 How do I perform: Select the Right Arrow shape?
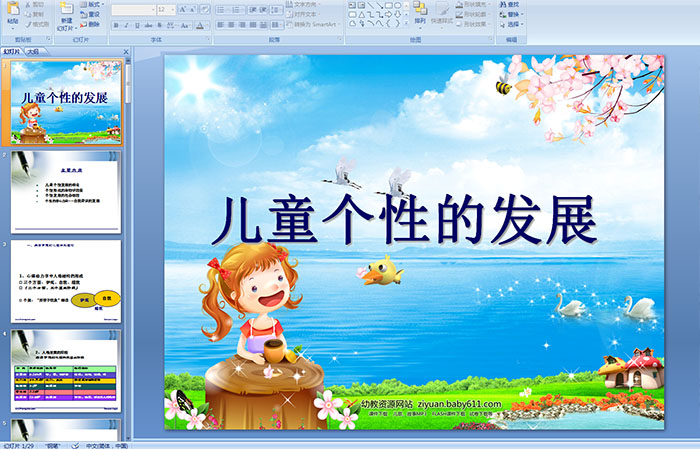coord(388,15)
